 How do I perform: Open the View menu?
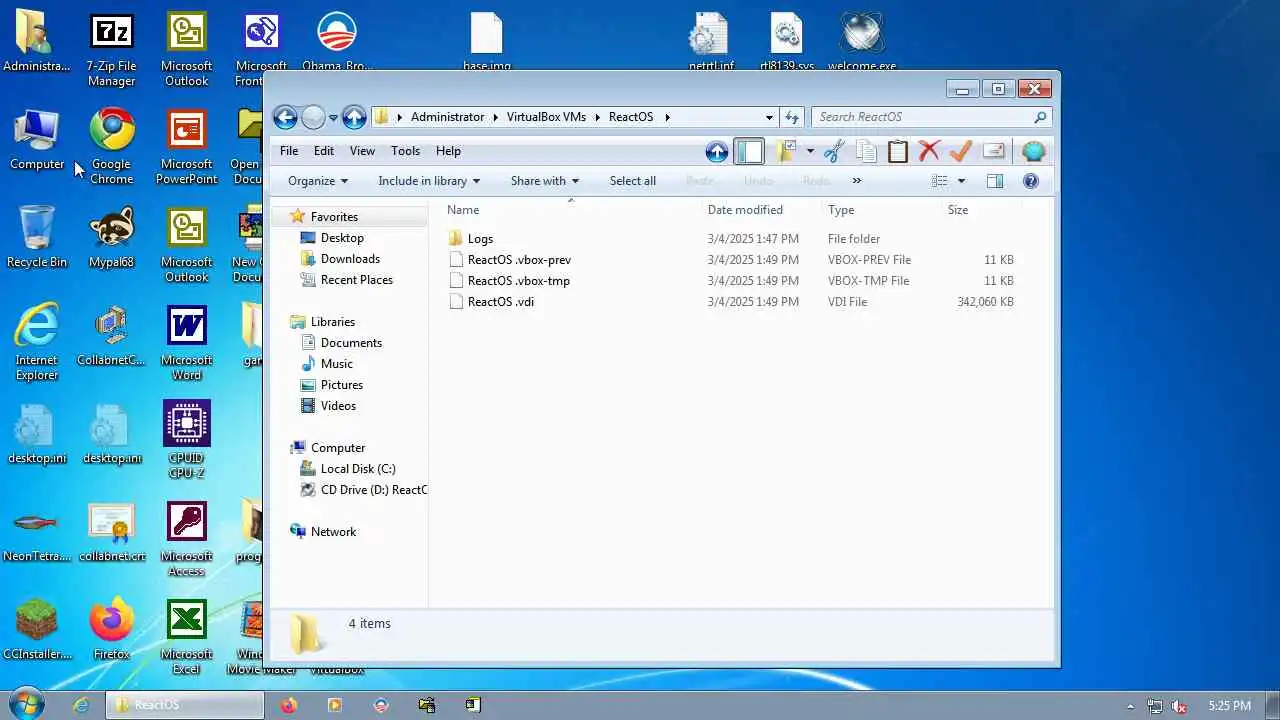[362, 151]
